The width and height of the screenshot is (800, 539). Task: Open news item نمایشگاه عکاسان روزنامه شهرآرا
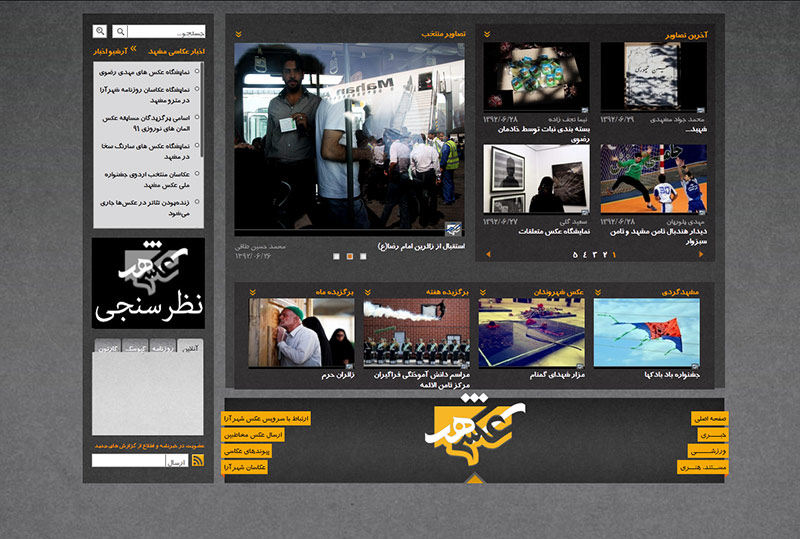(145, 95)
